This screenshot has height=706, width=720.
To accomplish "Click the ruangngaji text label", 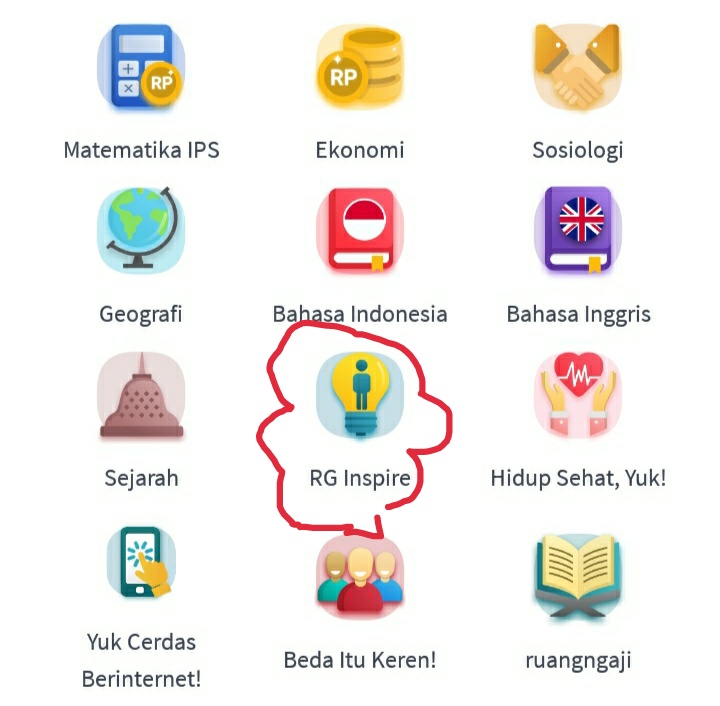I will pyautogui.click(x=578, y=661).
